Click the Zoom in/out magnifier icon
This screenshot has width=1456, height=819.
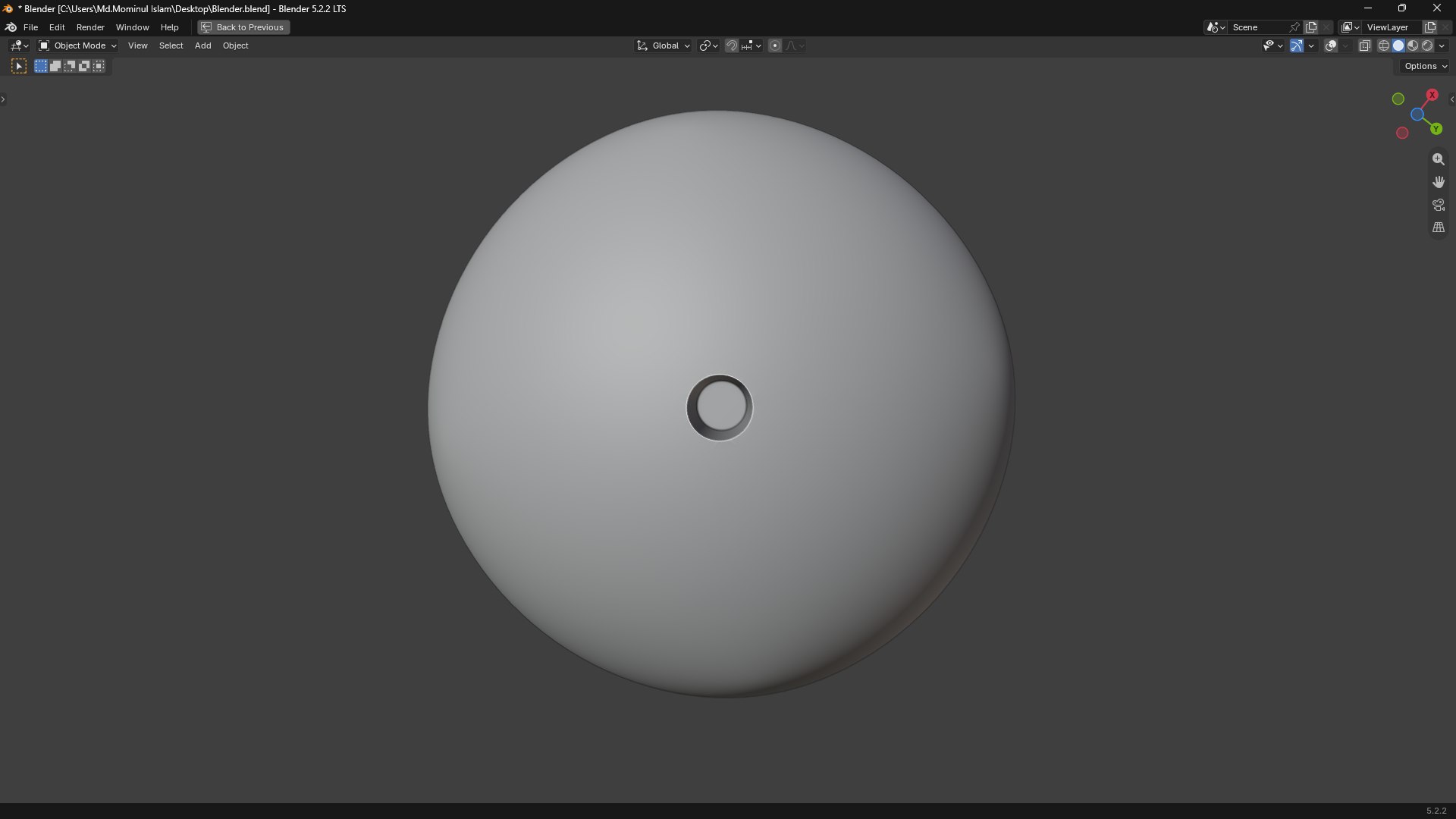[1438, 159]
